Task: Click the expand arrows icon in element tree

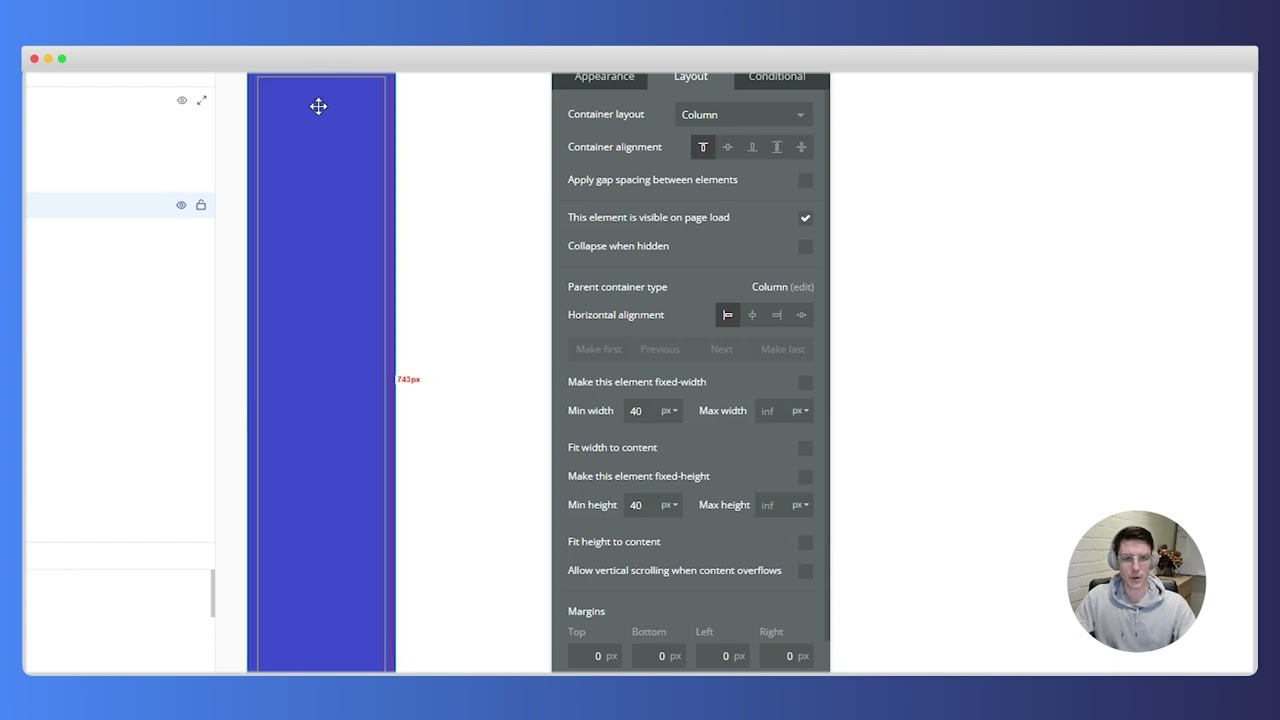Action: pos(202,101)
